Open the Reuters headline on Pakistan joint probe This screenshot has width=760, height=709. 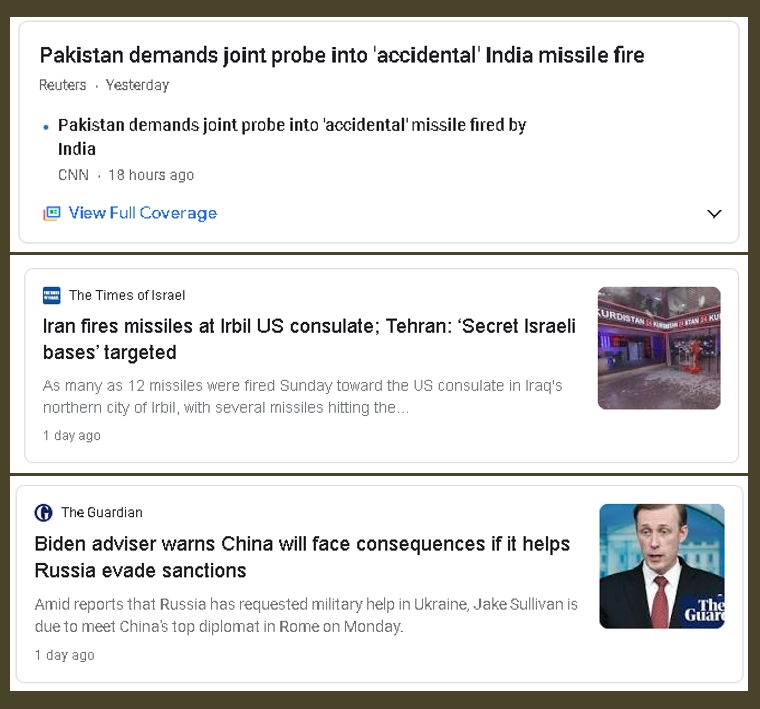pos(342,55)
